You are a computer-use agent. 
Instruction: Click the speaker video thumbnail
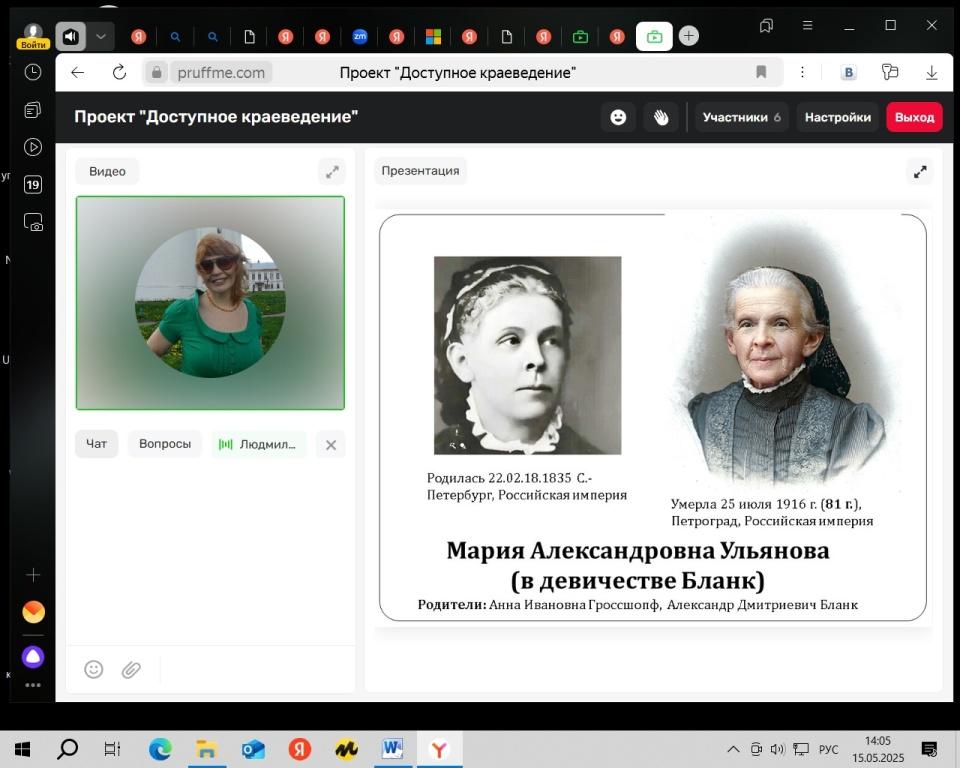coord(210,303)
